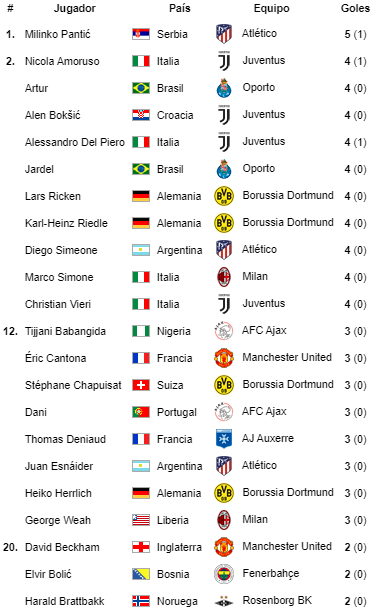Viewport: 371px width, 614px height.
Task: Select the Juventus logo in Nicola Amoruso's row
Action: (224, 61)
